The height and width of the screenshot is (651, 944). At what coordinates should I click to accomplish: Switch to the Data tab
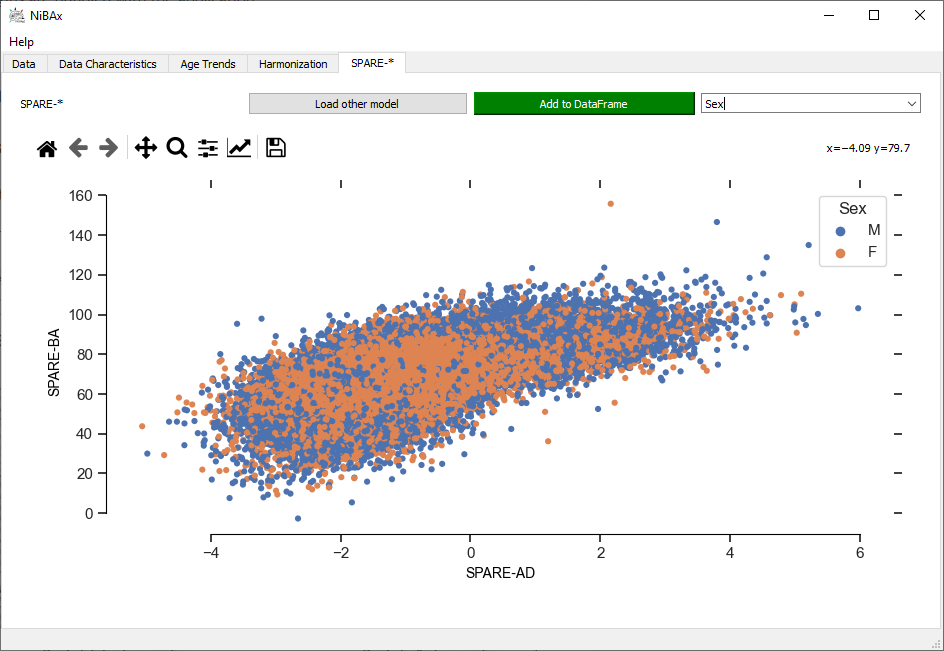tap(23, 64)
